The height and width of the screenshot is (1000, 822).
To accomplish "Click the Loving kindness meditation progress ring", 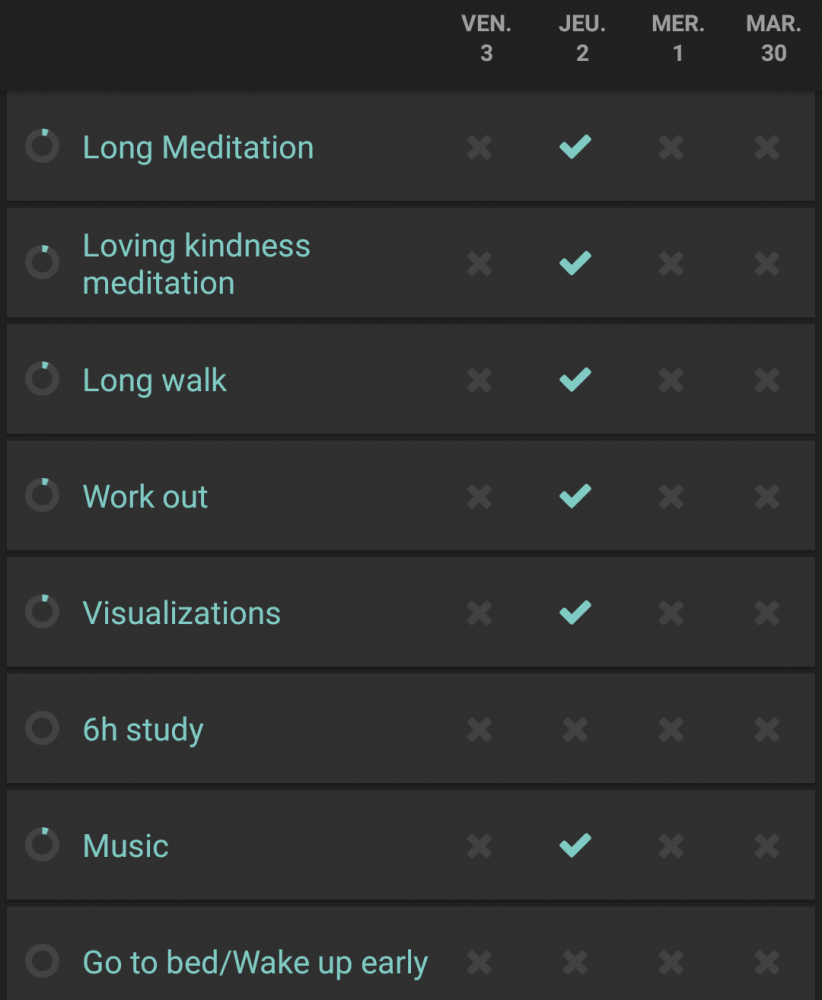I will pos(42,263).
